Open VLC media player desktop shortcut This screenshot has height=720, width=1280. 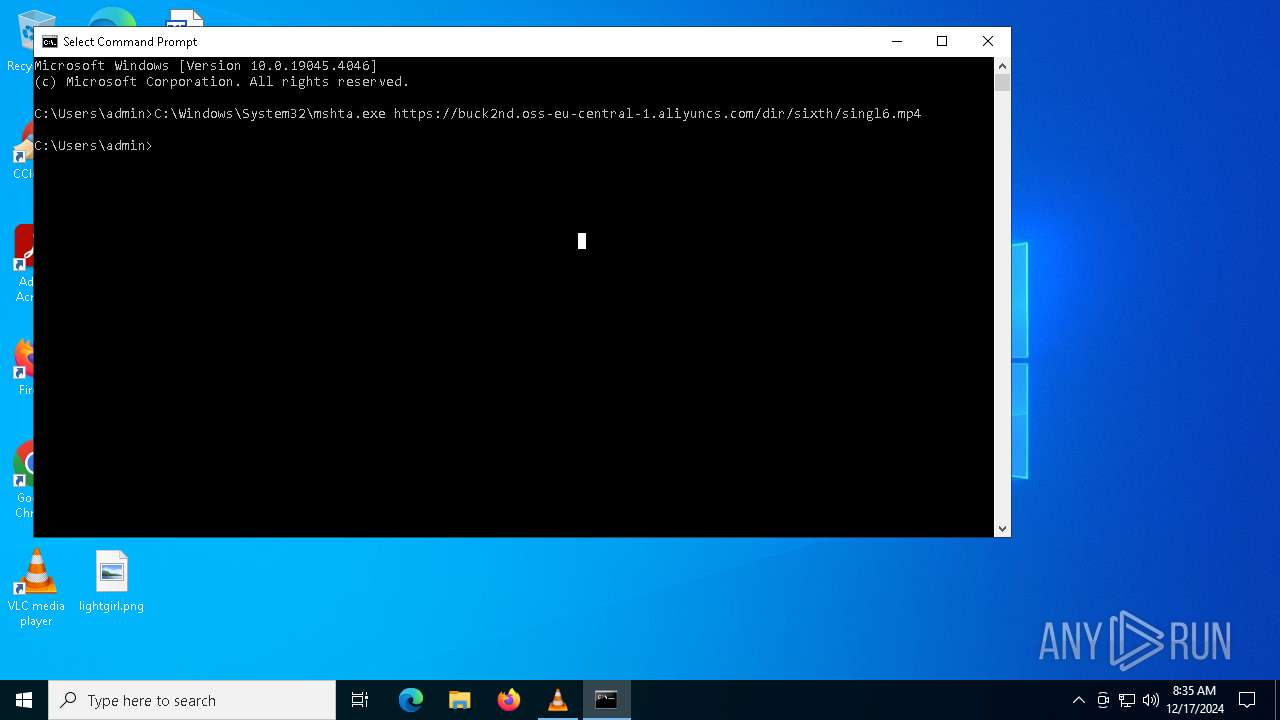click(x=36, y=588)
